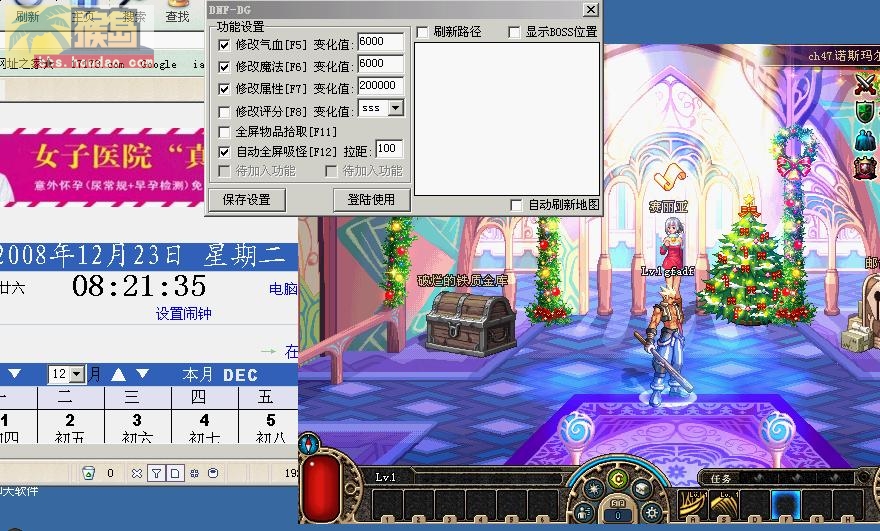The image size is (880, 531).
Task: Click the down triangle left of month box
Action: [14, 374]
